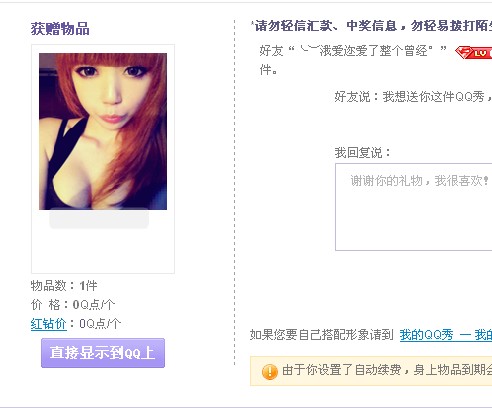The width and height of the screenshot is (492, 408).
Task: Click the 由于你设置了自动续费 notice text
Action: tap(387, 370)
